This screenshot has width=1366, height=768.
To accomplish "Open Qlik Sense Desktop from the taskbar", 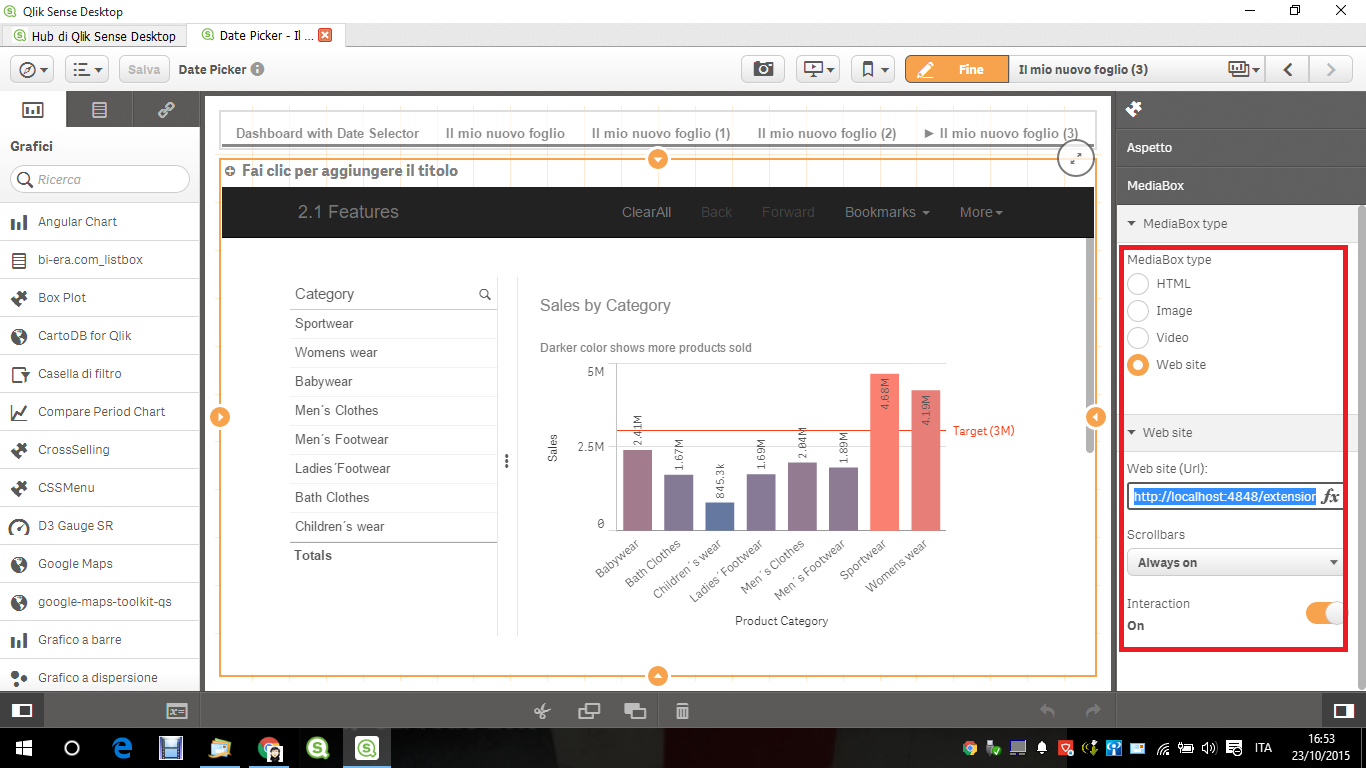I will [x=366, y=747].
